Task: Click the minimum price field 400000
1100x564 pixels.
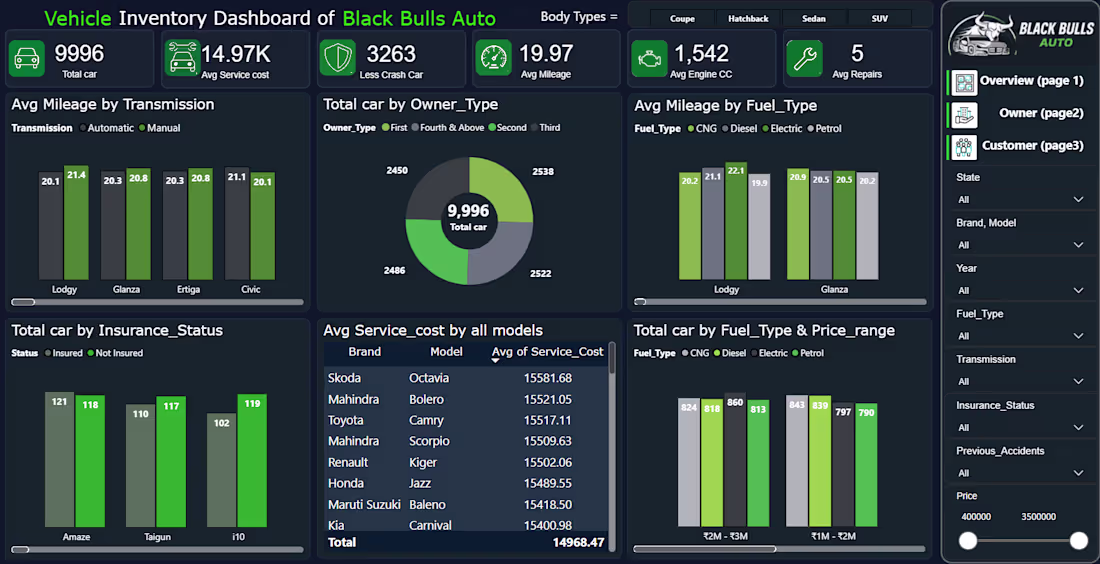Action: (976, 517)
